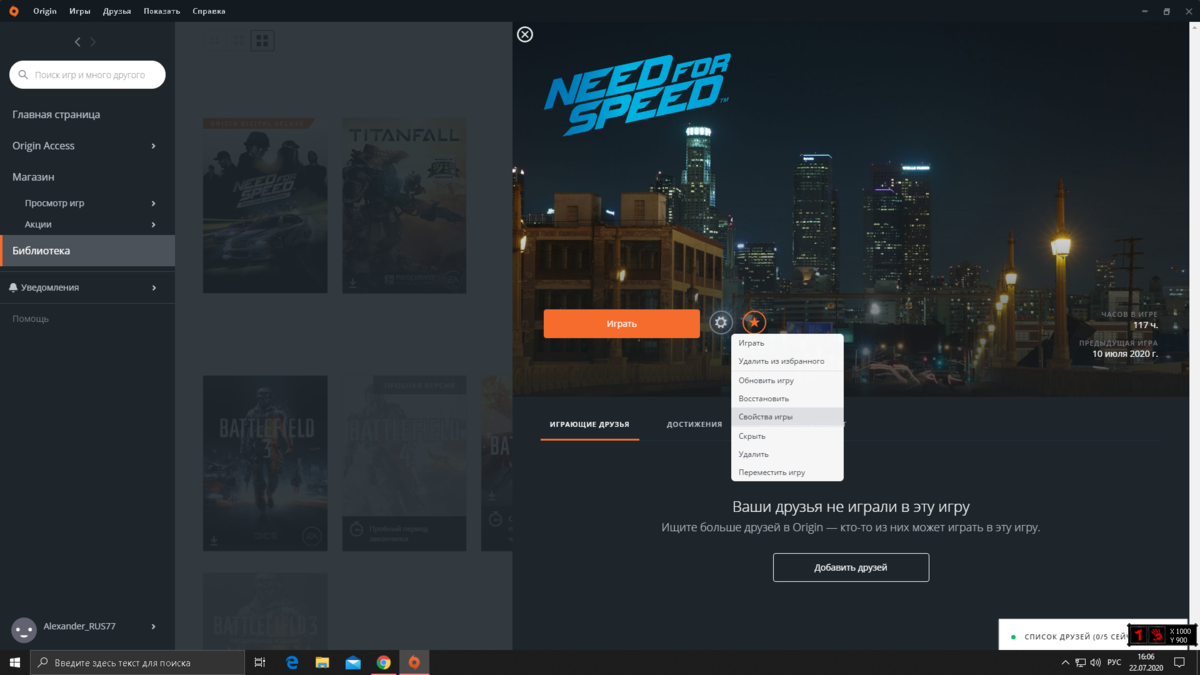This screenshot has width=1200, height=675.
Task: Click the search magnifier icon in Origin
Action: (x=24, y=75)
